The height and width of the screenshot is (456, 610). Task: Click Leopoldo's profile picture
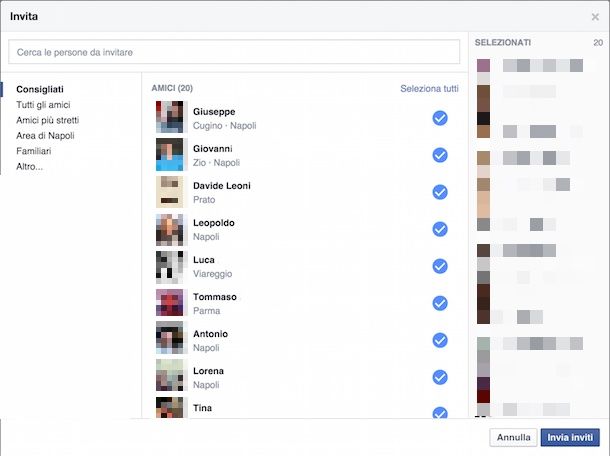(x=170, y=229)
